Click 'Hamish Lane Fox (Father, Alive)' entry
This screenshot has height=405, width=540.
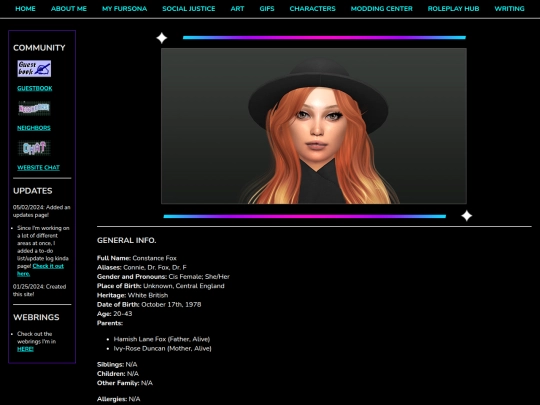tap(162, 339)
